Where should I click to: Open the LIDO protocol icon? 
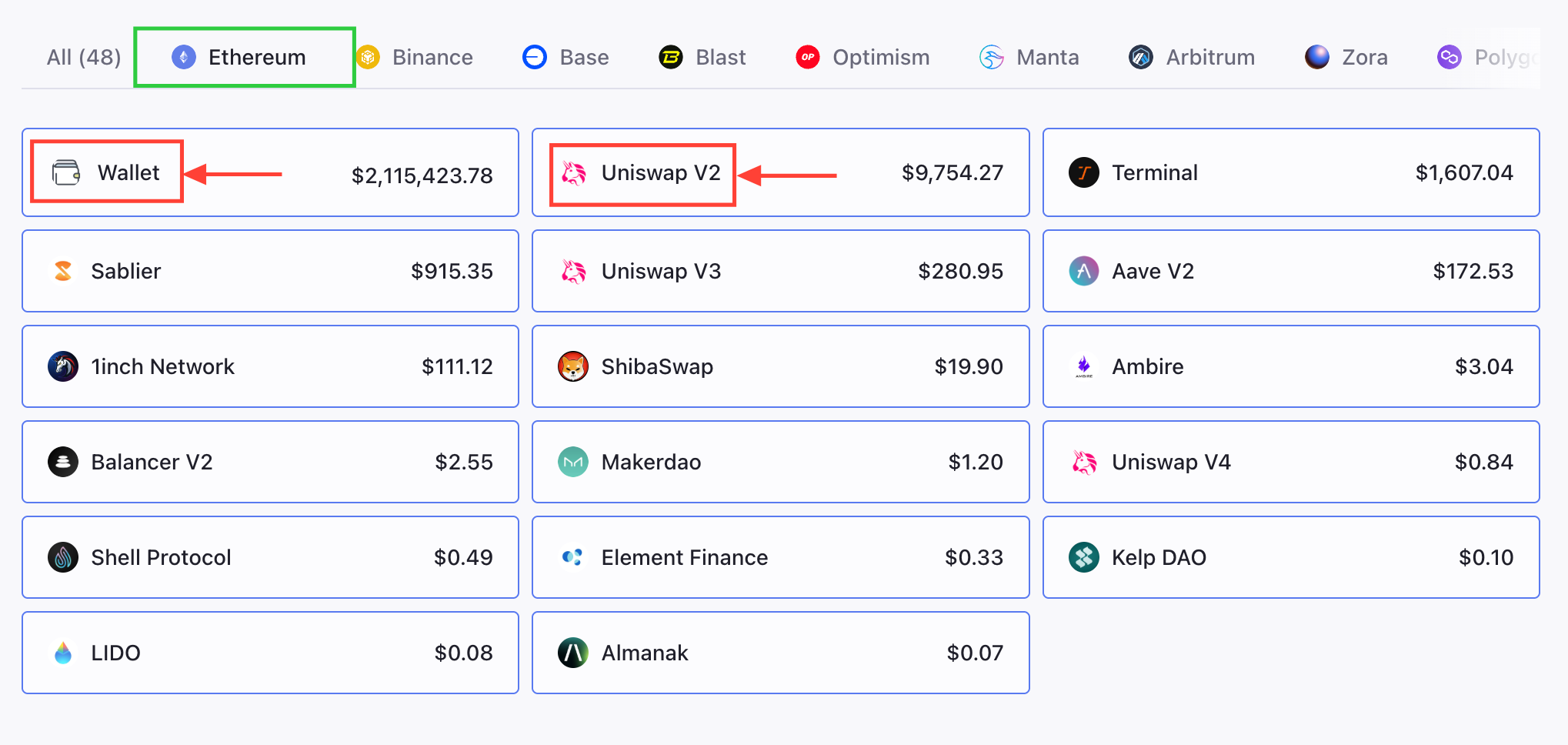tap(63, 653)
